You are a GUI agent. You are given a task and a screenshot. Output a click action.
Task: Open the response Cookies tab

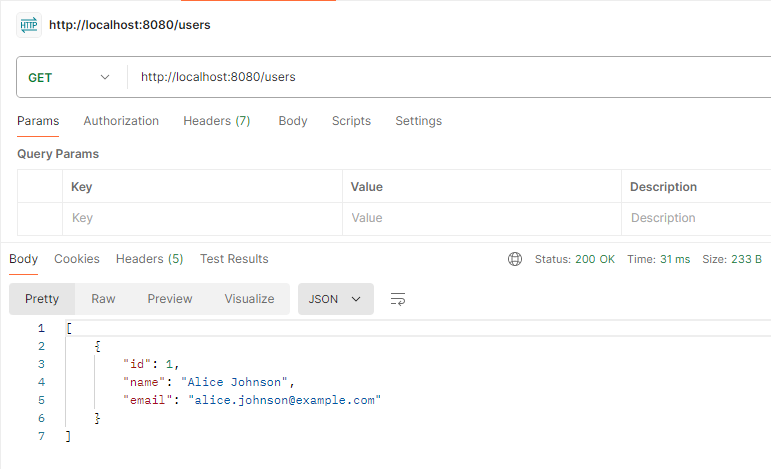77,259
